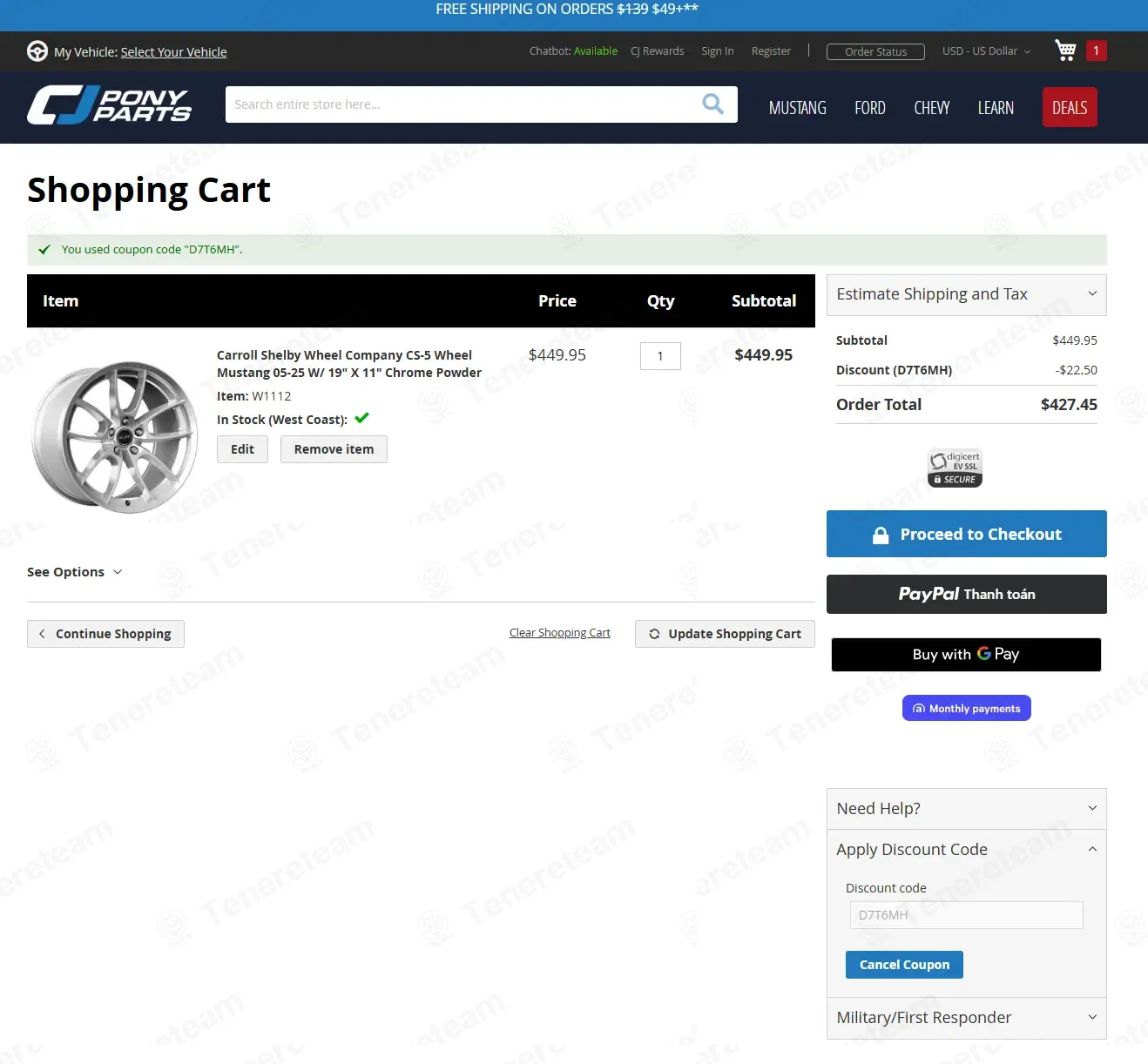
Task: Click Buy with G Pay button
Action: [966, 655]
